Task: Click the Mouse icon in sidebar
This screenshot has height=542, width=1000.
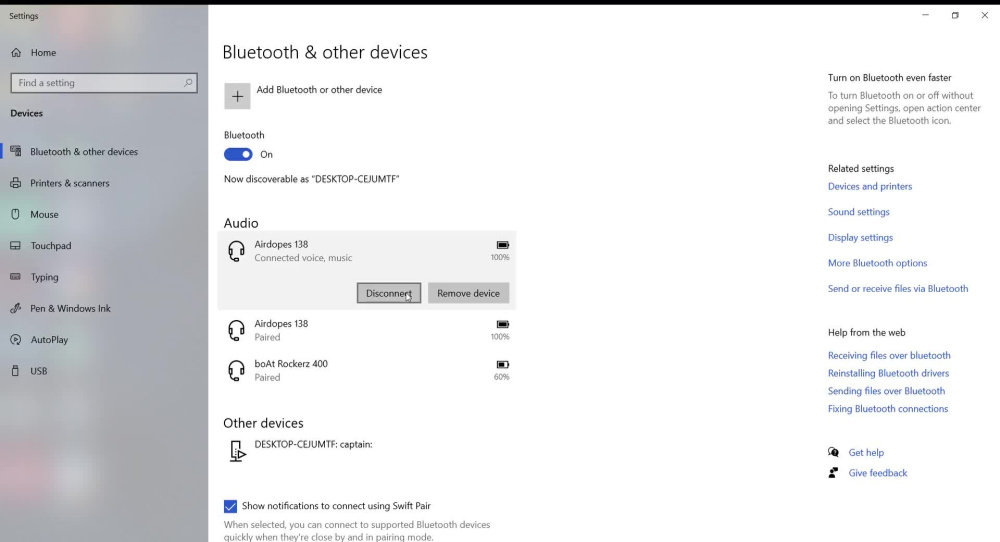Action: click(16, 214)
